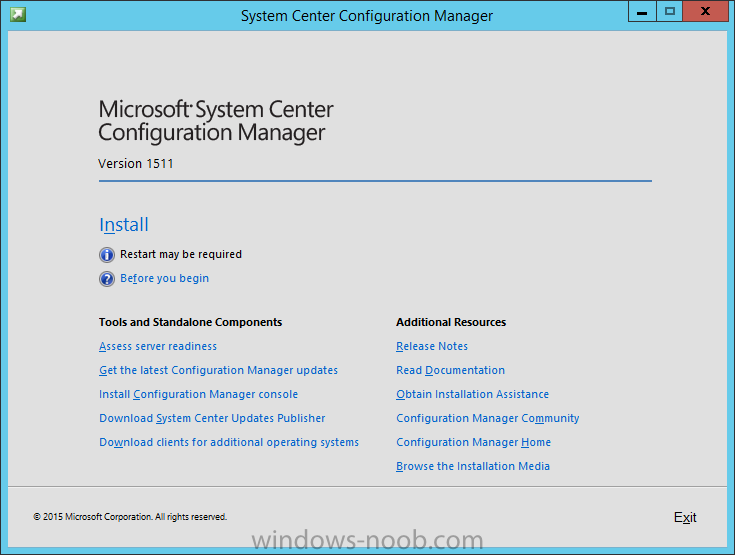The image size is (735, 555).
Task: Open Read Documentation link
Action: coord(450,370)
